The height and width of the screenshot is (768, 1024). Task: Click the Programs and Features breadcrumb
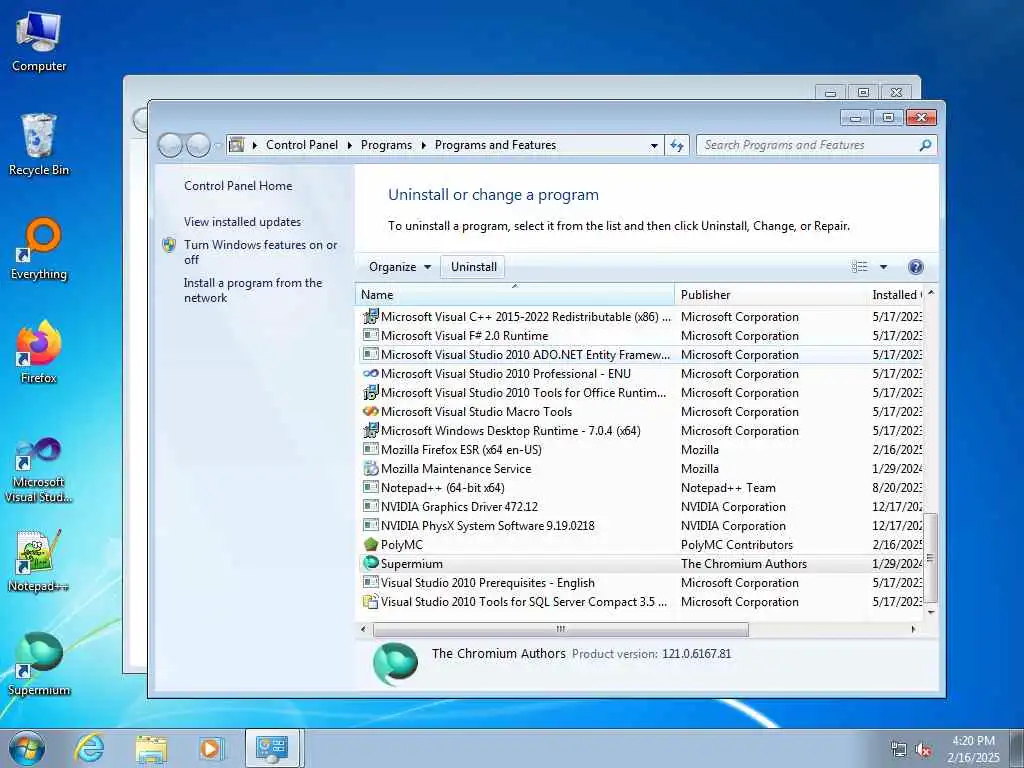point(496,145)
